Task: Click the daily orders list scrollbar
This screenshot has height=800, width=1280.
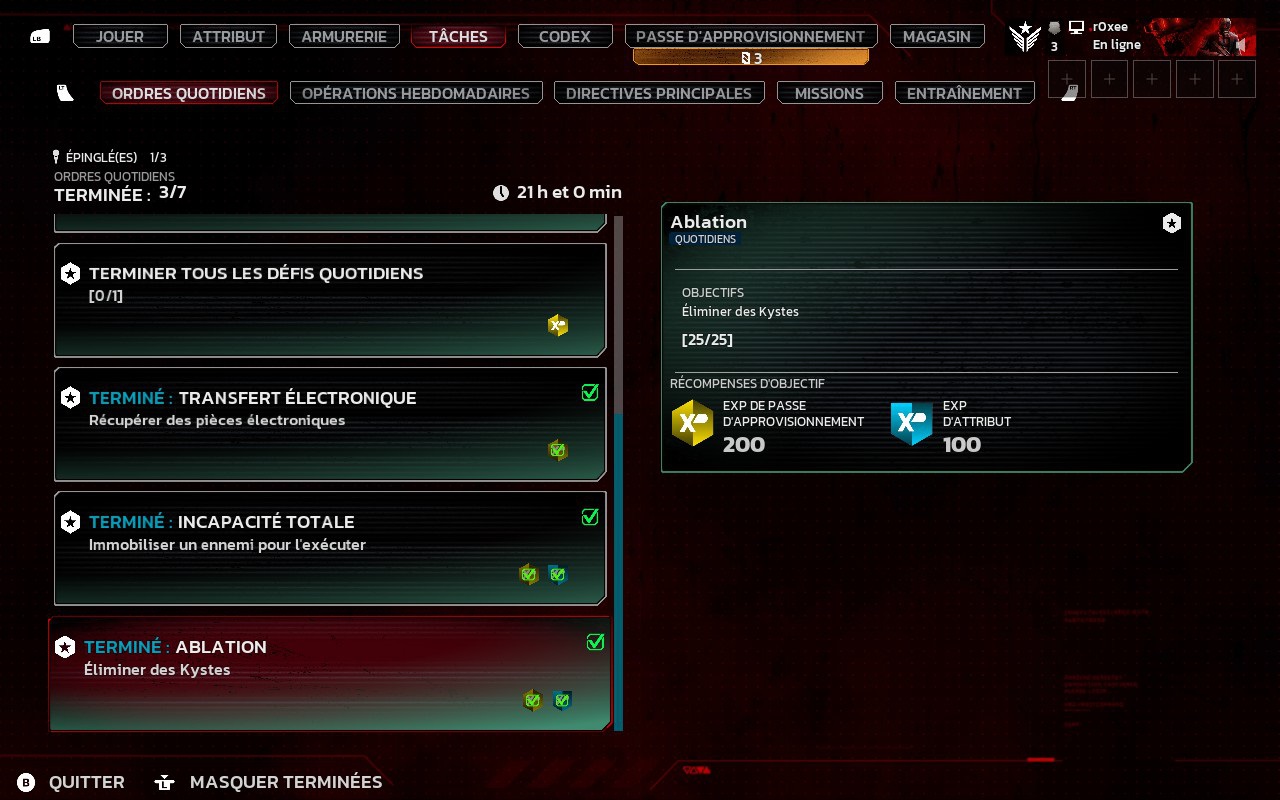Action: point(618,472)
